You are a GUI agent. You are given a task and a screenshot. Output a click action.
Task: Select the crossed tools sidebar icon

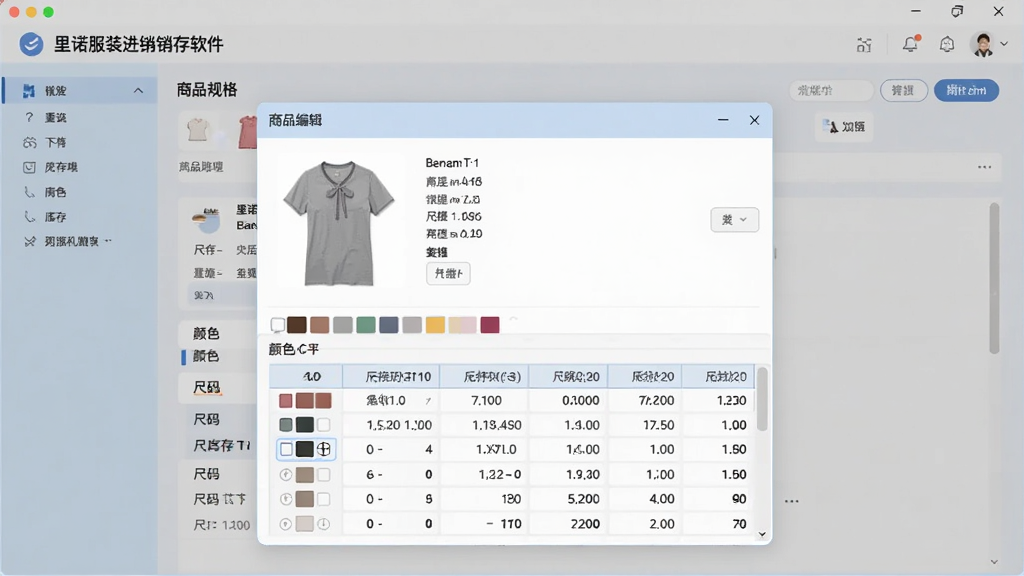point(29,242)
